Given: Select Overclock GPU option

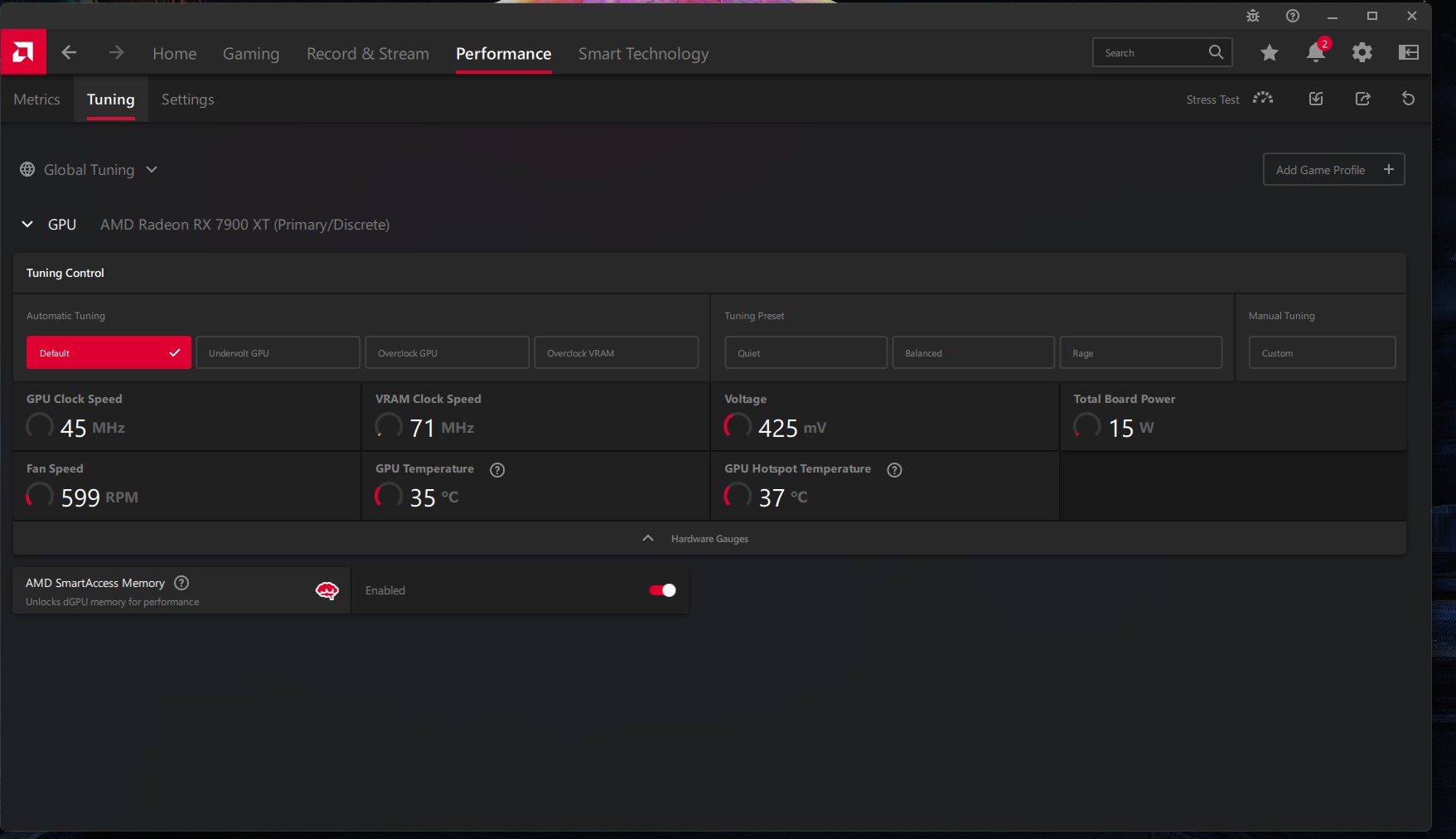Looking at the screenshot, I should [447, 352].
